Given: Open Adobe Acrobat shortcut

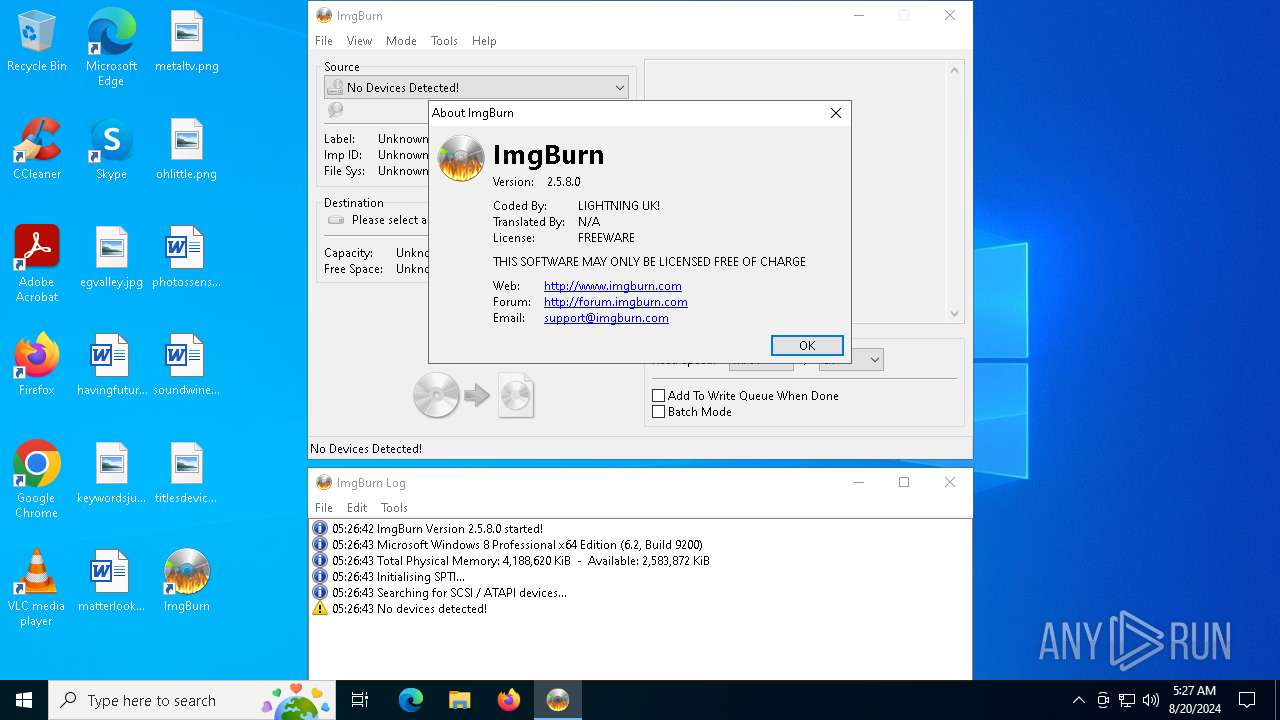Looking at the screenshot, I should (37, 264).
